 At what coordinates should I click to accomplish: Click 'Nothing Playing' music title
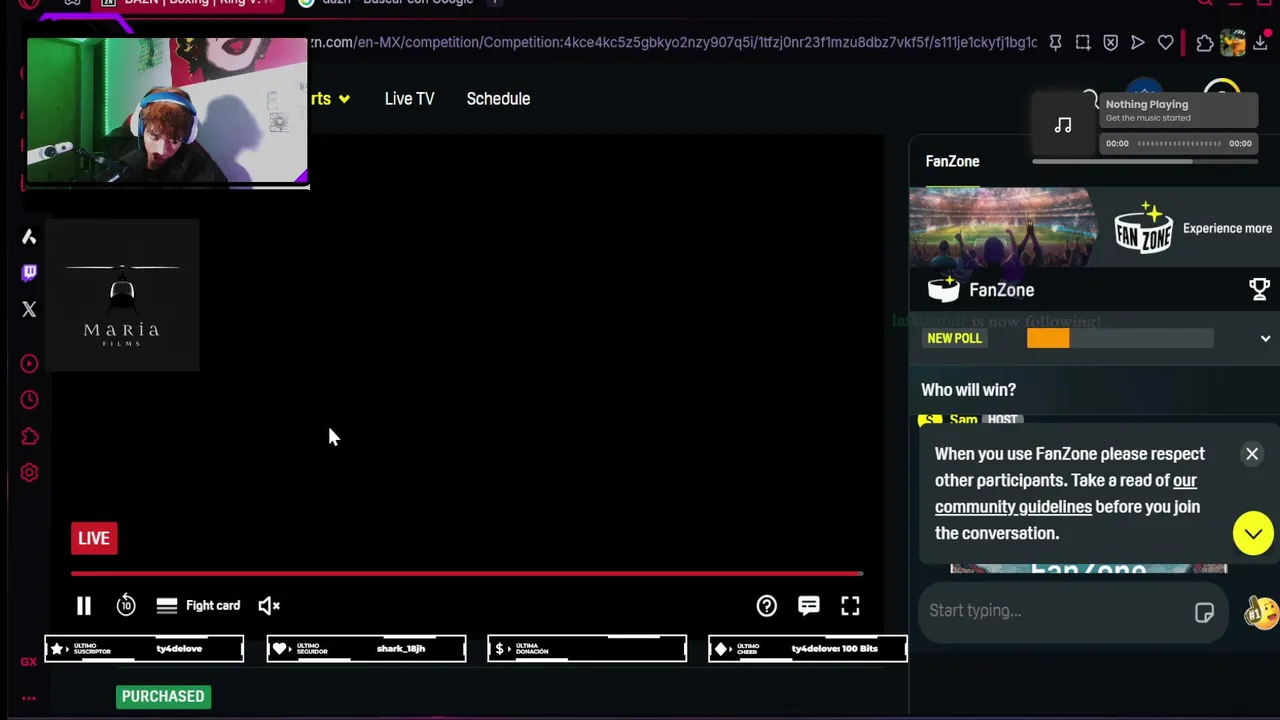(1147, 104)
